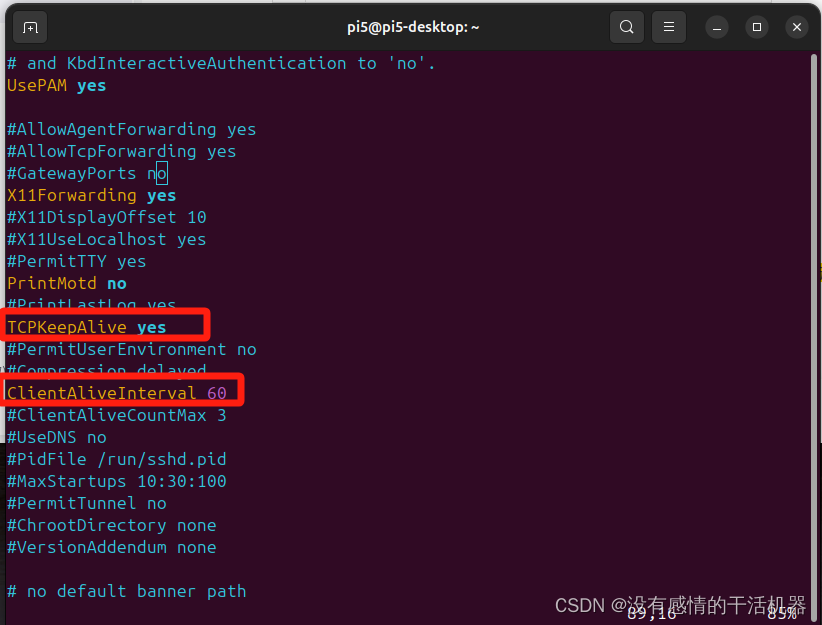This screenshot has height=625, width=822.
Task: Open a new terminal tab
Action: point(29,27)
